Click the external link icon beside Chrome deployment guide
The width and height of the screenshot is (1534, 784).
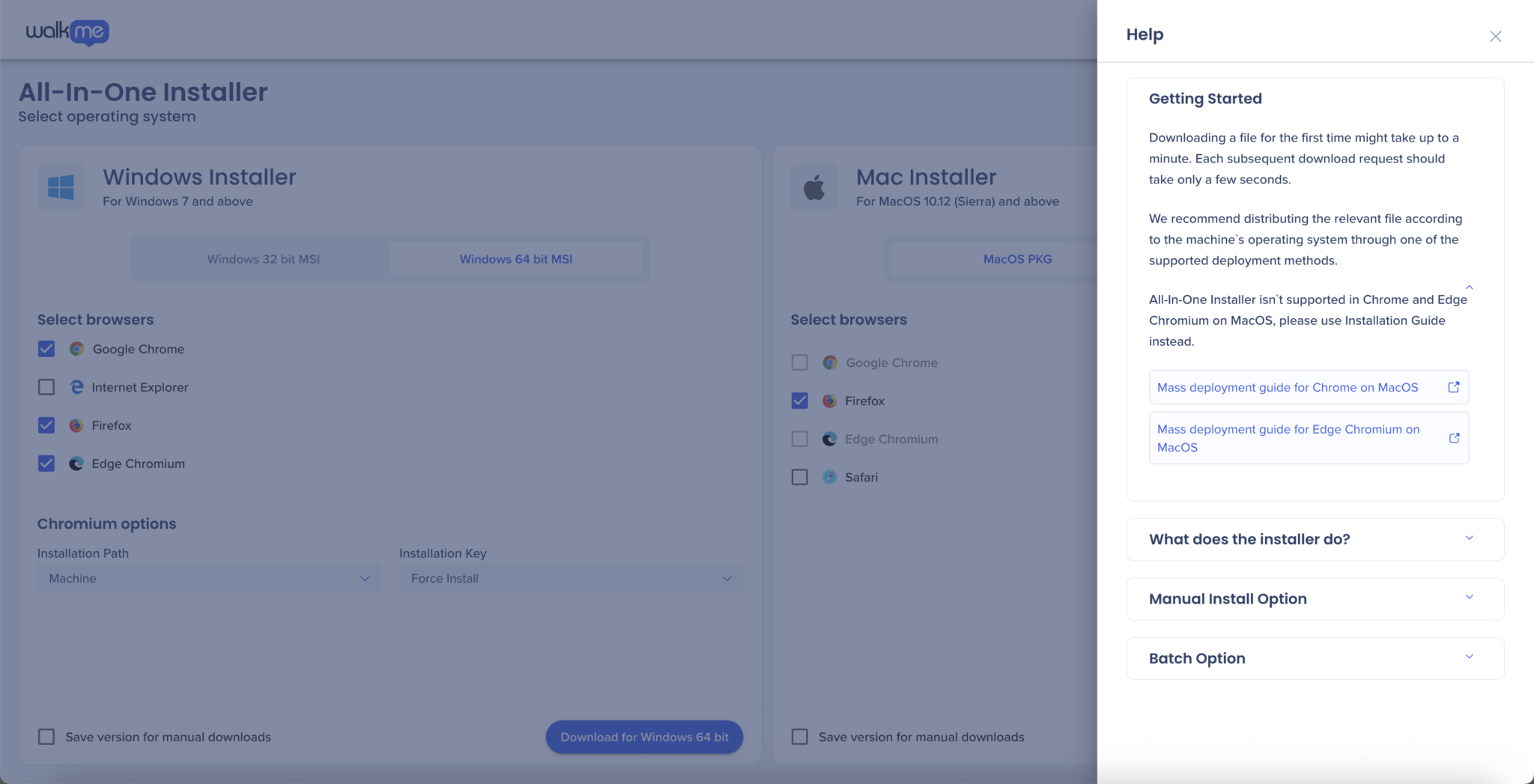(x=1454, y=387)
